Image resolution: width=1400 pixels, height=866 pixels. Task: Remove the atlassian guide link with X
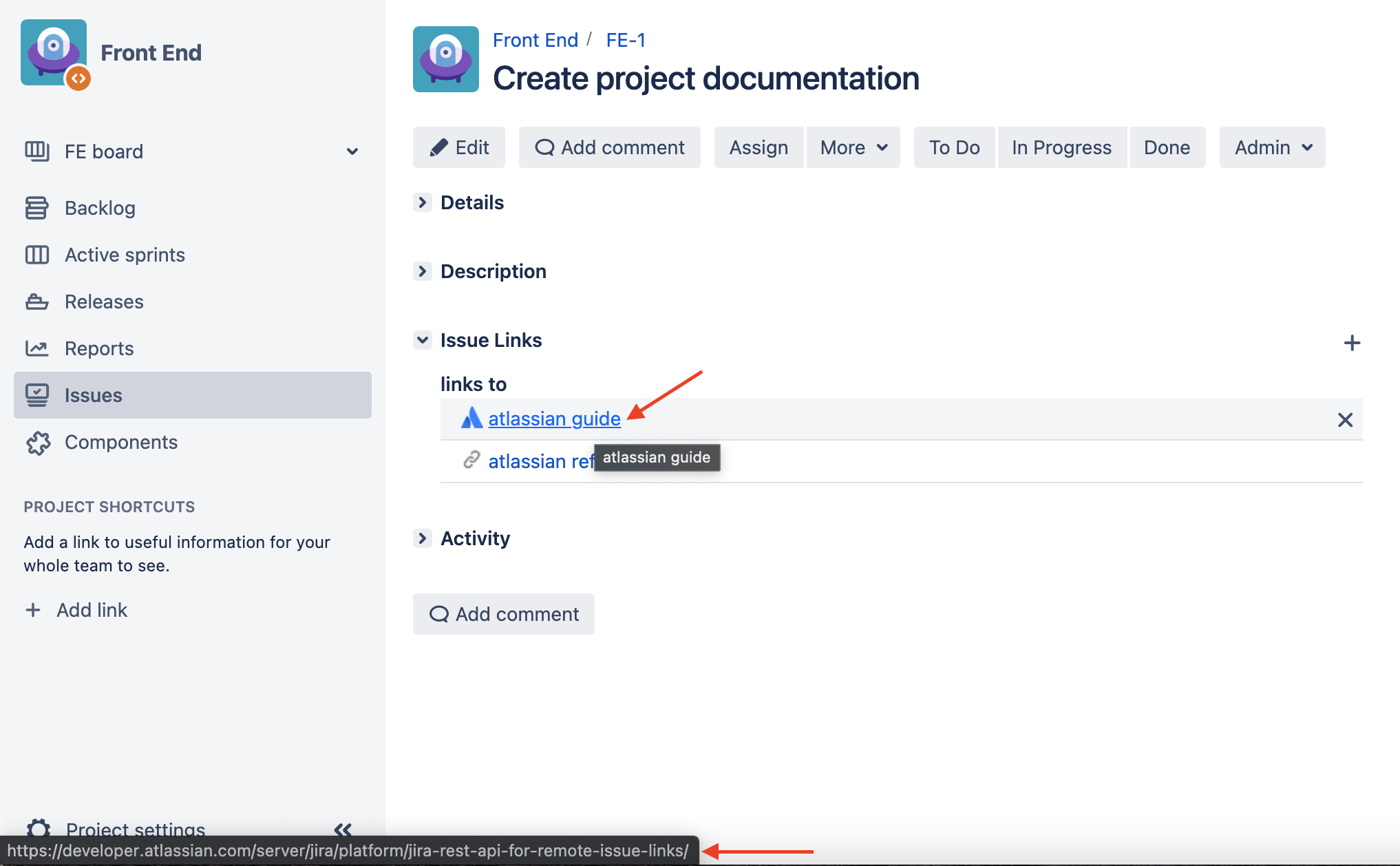pos(1345,420)
